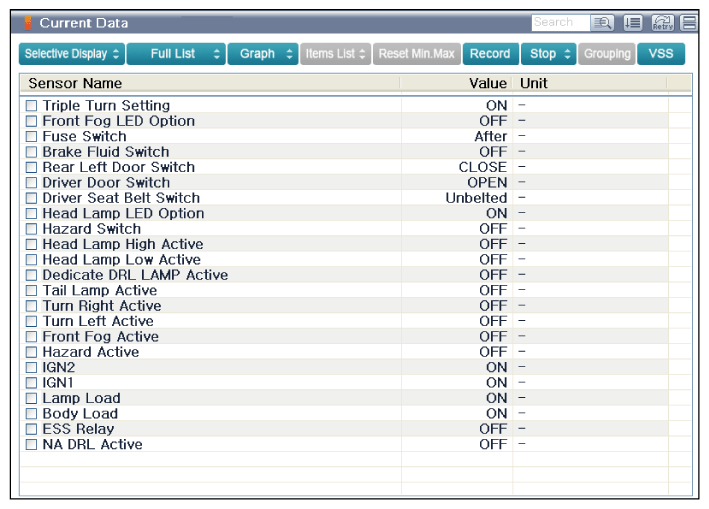Click the ON value for Triple Turn Setting
Image resolution: width=709 pixels, height=509 pixels.
click(496, 106)
